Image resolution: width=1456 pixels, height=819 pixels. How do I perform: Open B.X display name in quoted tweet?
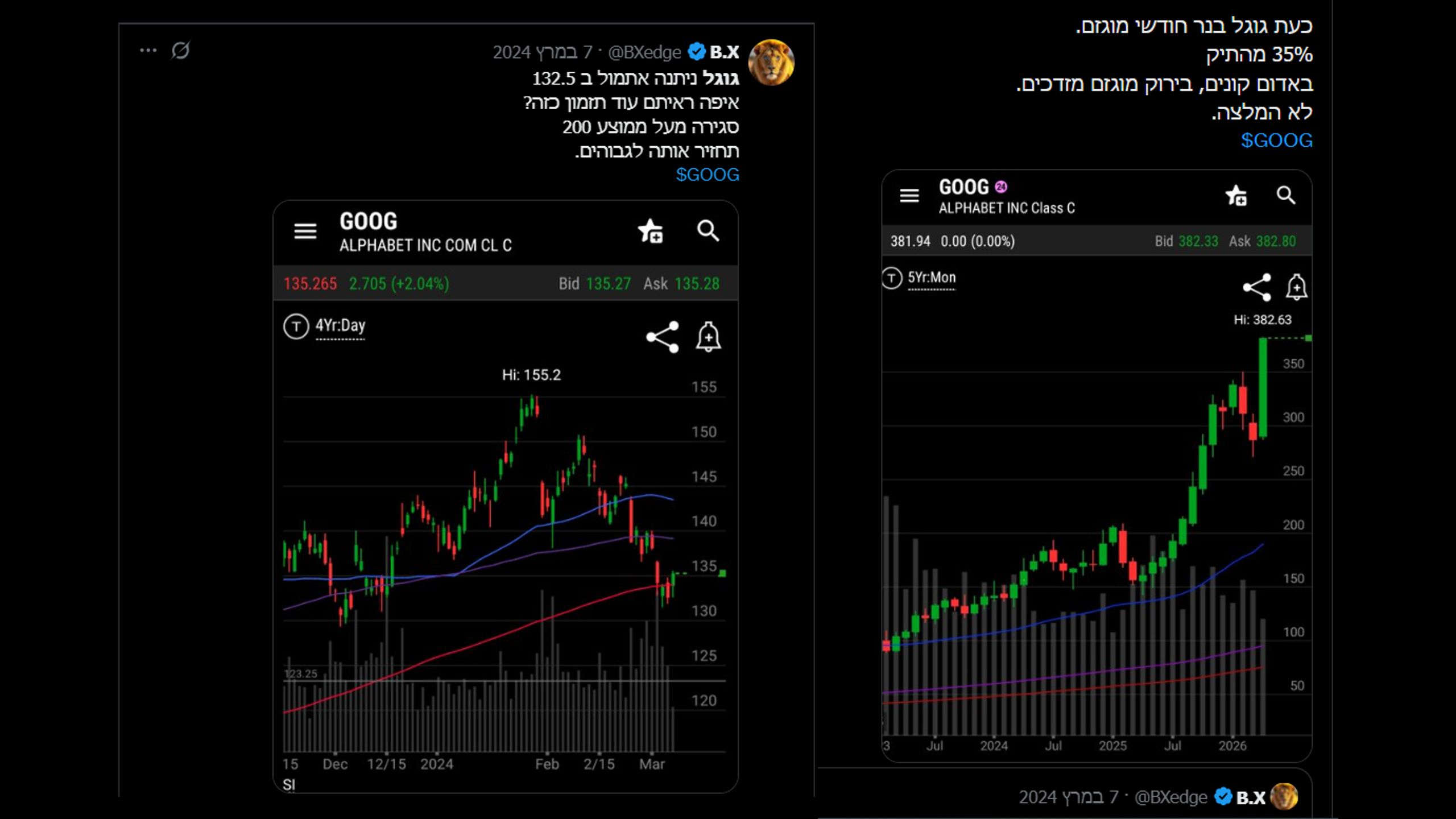pos(724,52)
